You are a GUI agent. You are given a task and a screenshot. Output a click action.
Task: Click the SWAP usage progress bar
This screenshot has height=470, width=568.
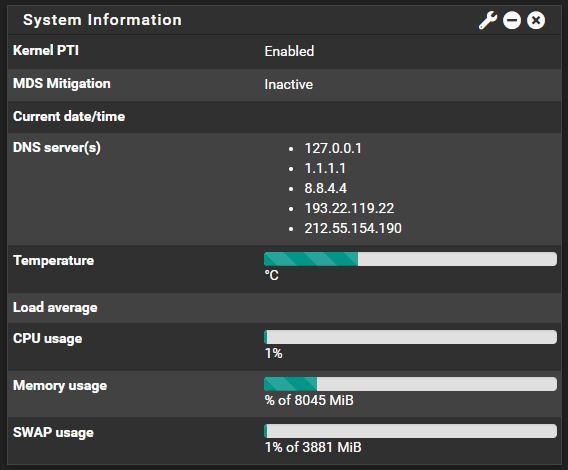click(410, 431)
